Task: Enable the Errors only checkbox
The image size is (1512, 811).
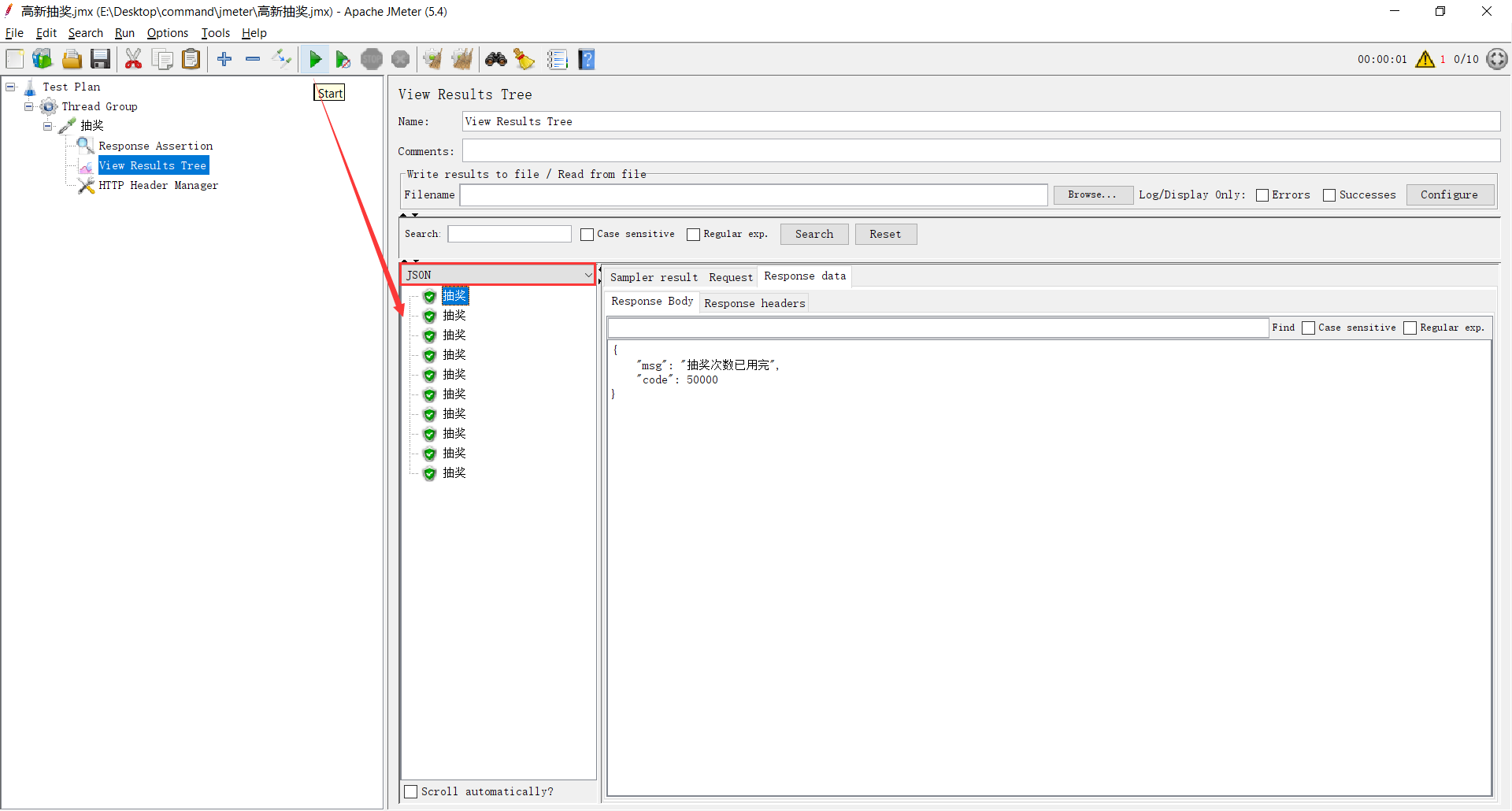Action: (1262, 195)
